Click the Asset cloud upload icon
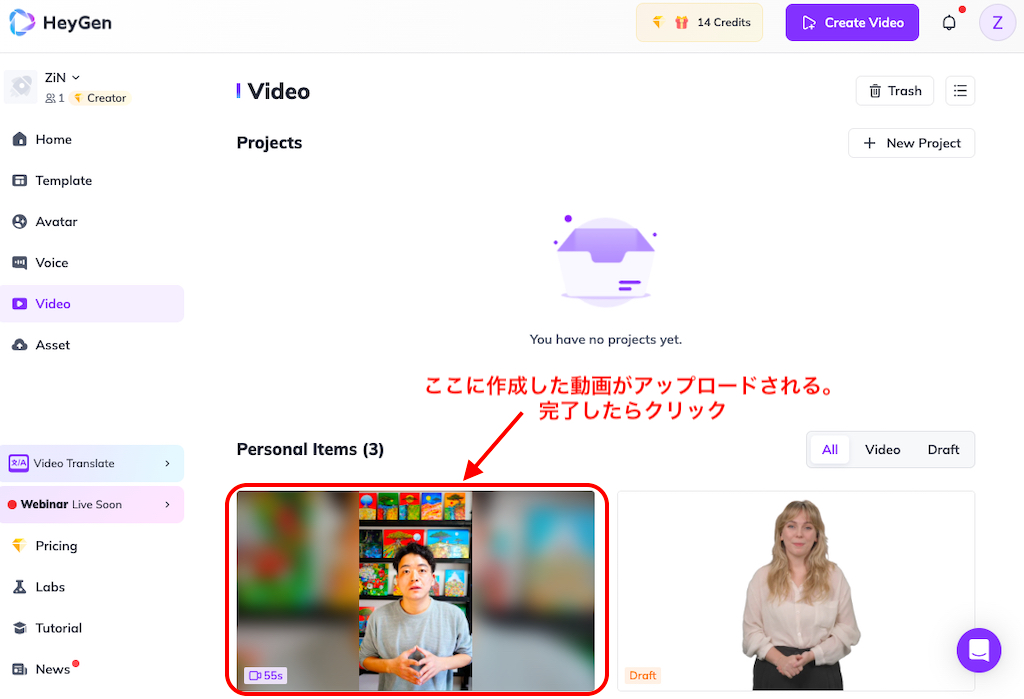1024x699 pixels. pyautogui.click(x=19, y=345)
